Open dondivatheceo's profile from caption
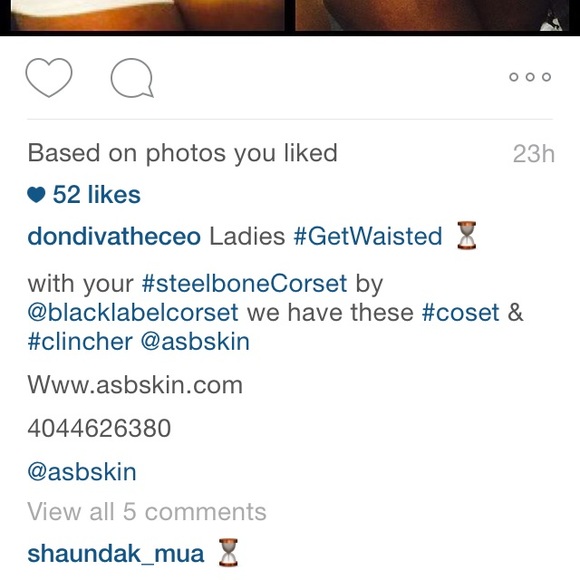The image size is (580, 580). [x=114, y=236]
